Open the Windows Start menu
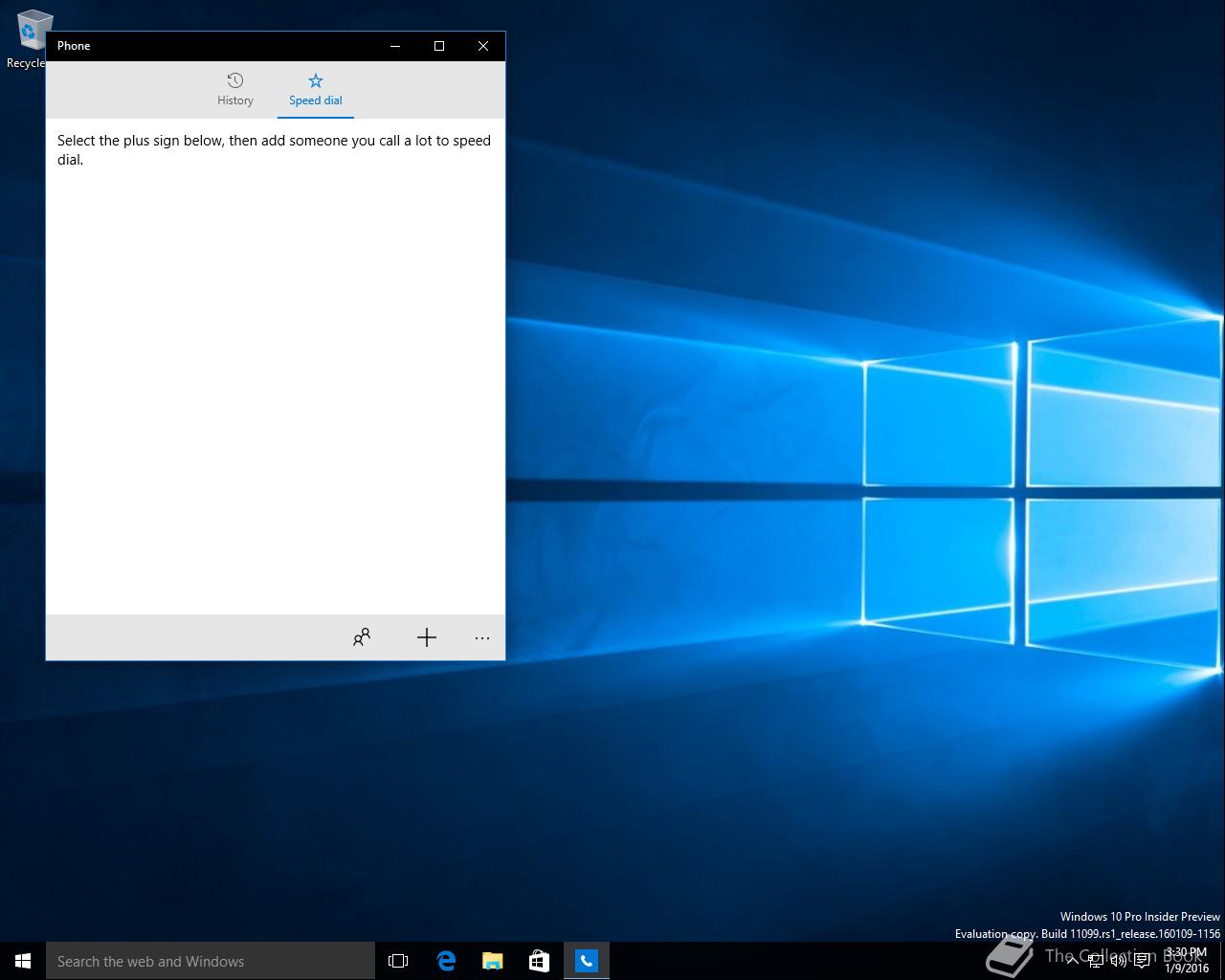 pyautogui.click(x=23, y=961)
